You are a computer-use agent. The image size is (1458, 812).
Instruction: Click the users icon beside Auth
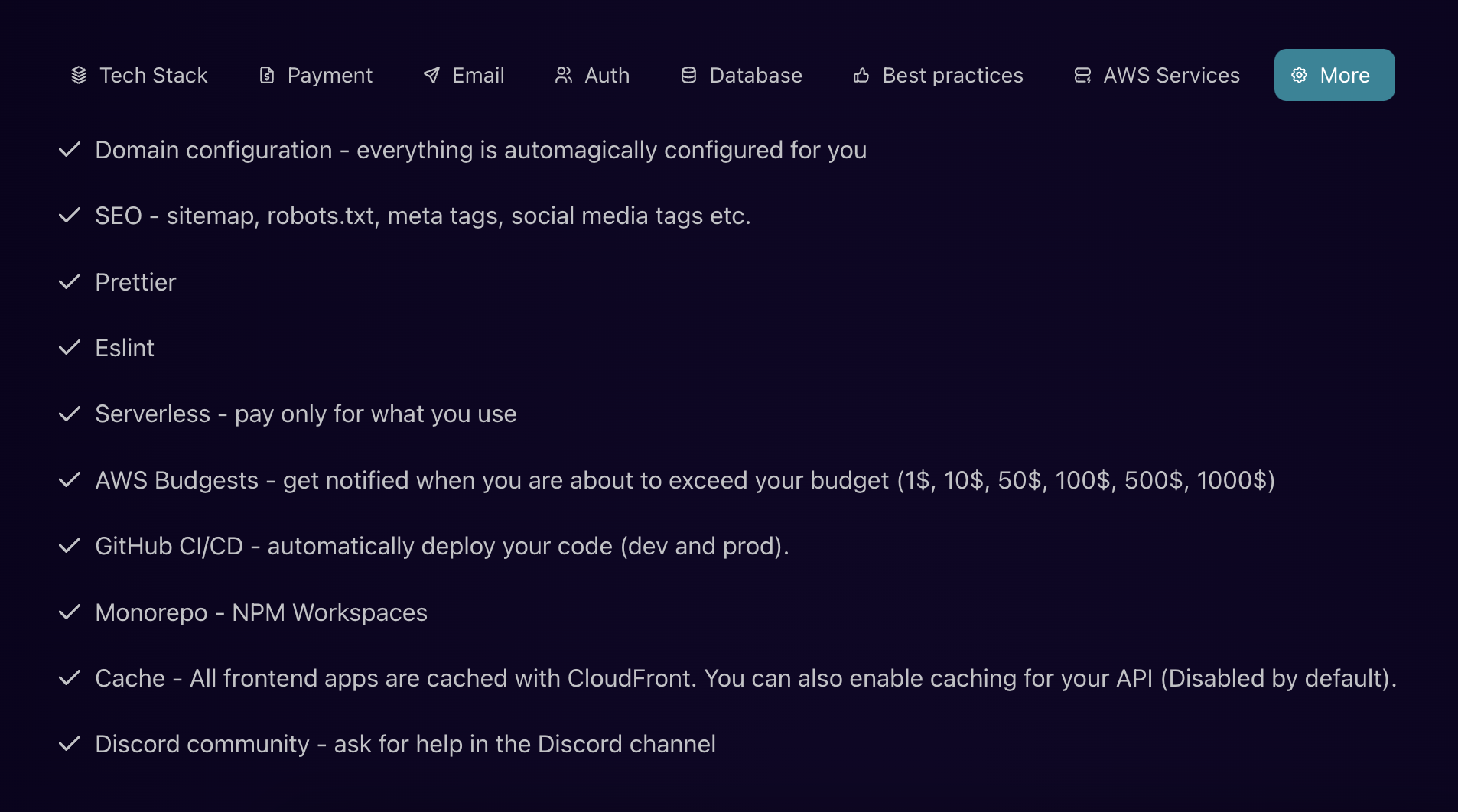click(x=564, y=75)
